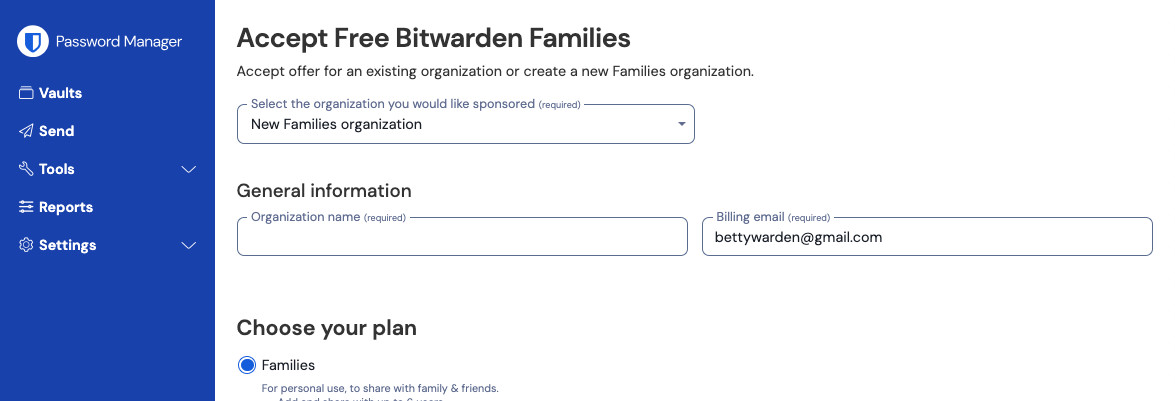Click the Password Manager title text
The width and height of the screenshot is (1175, 401).
tap(119, 42)
